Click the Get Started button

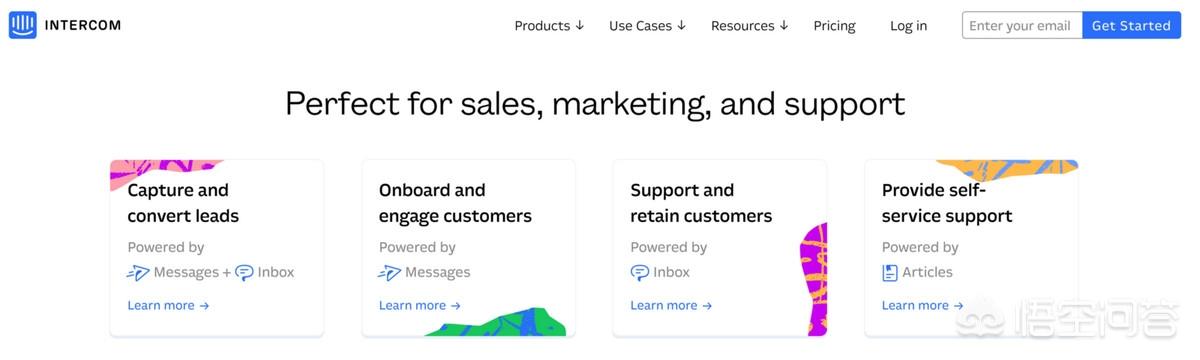[1131, 26]
